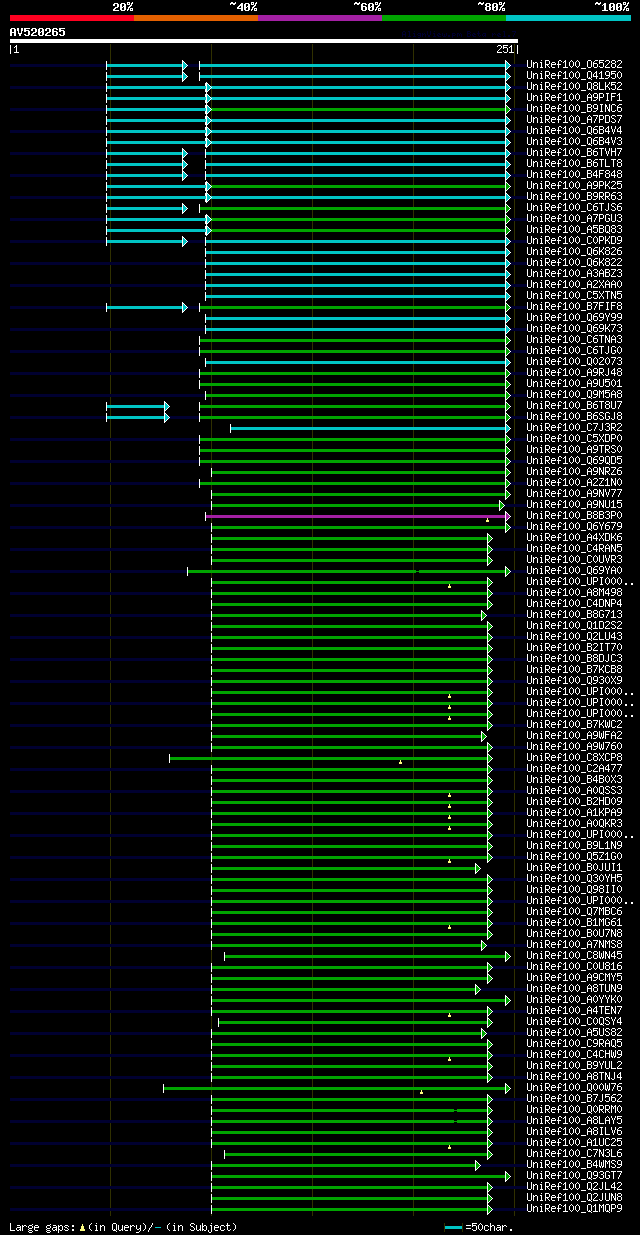Select the UniRef100_A4XDK6 label
This screenshot has width=640, height=1235.
coord(574,537)
